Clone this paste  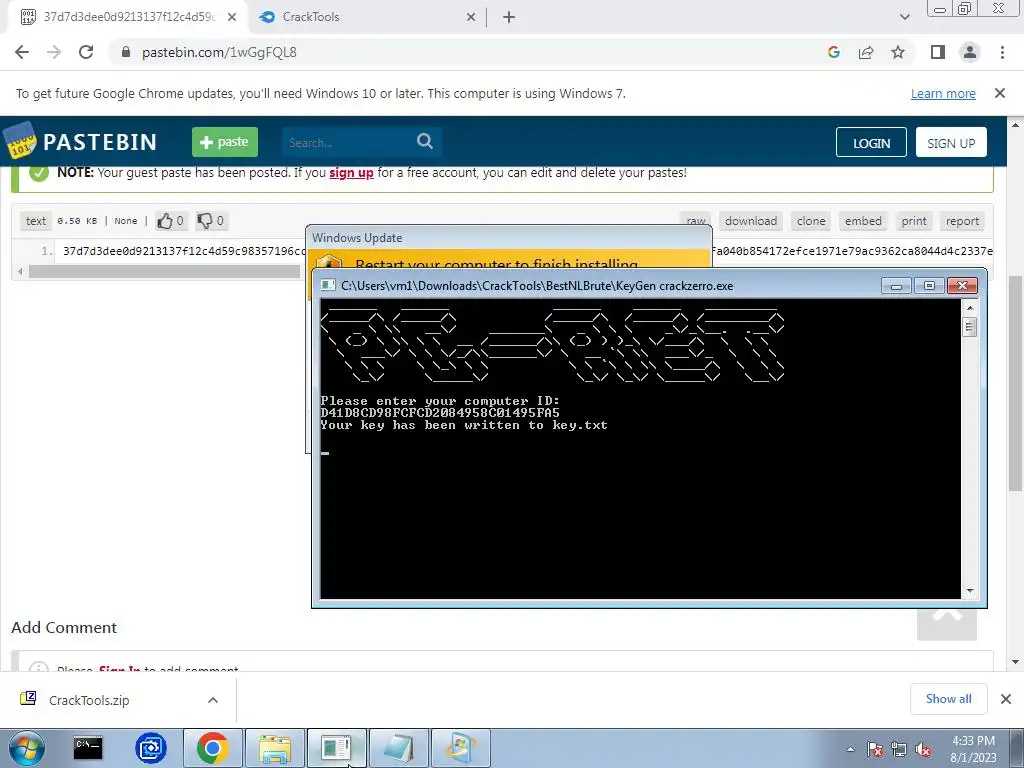pos(811,221)
